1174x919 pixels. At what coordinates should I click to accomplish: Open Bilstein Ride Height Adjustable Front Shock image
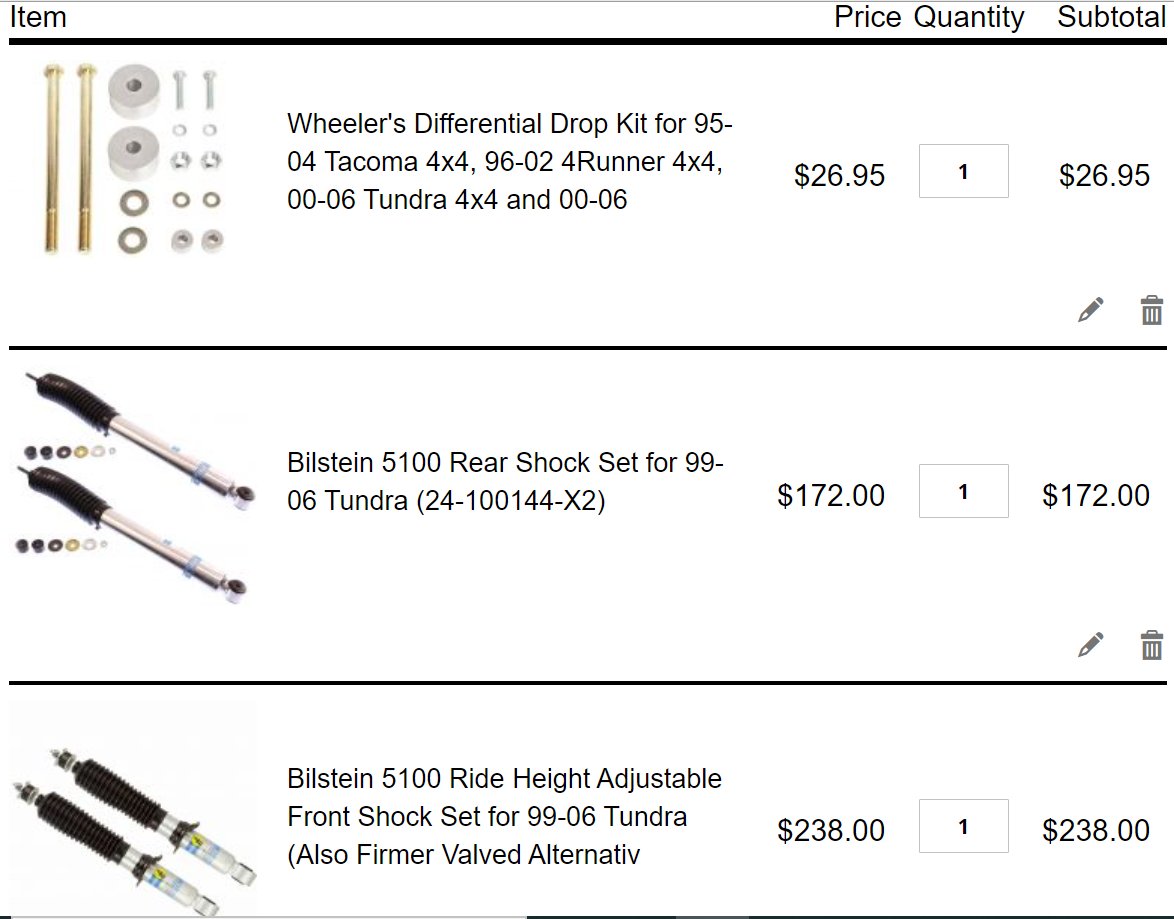[x=135, y=809]
